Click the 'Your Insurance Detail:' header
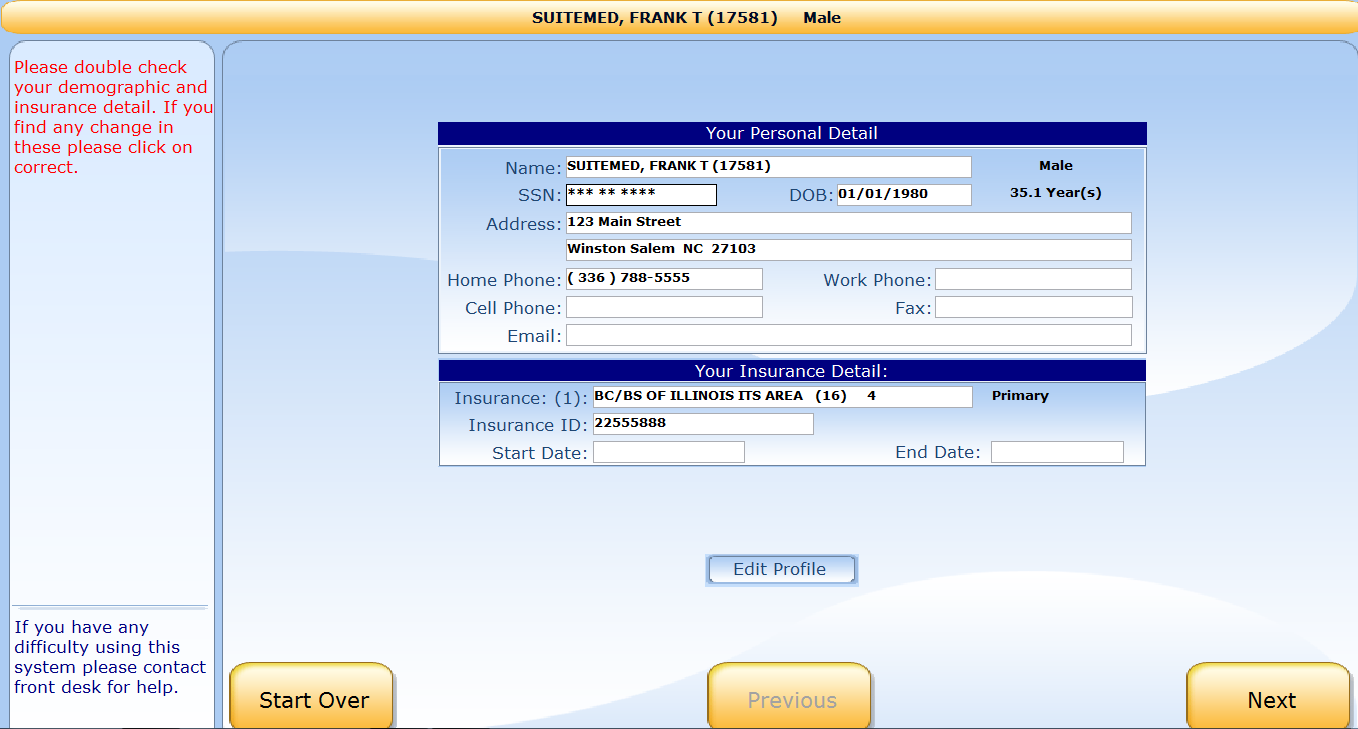This screenshot has height=729, width=1358. [x=792, y=371]
